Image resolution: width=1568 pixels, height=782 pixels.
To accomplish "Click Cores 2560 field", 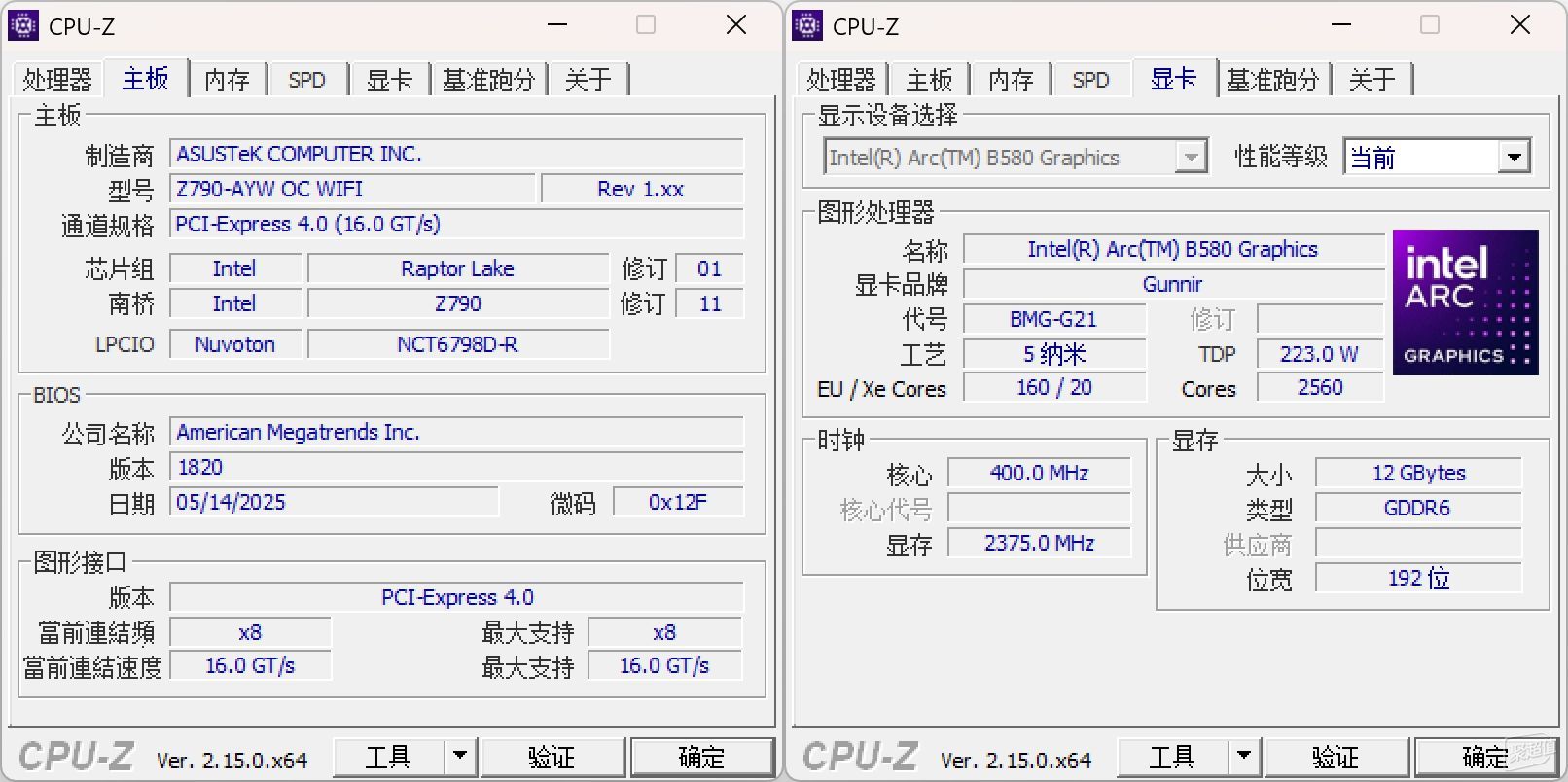I will pos(1320,387).
